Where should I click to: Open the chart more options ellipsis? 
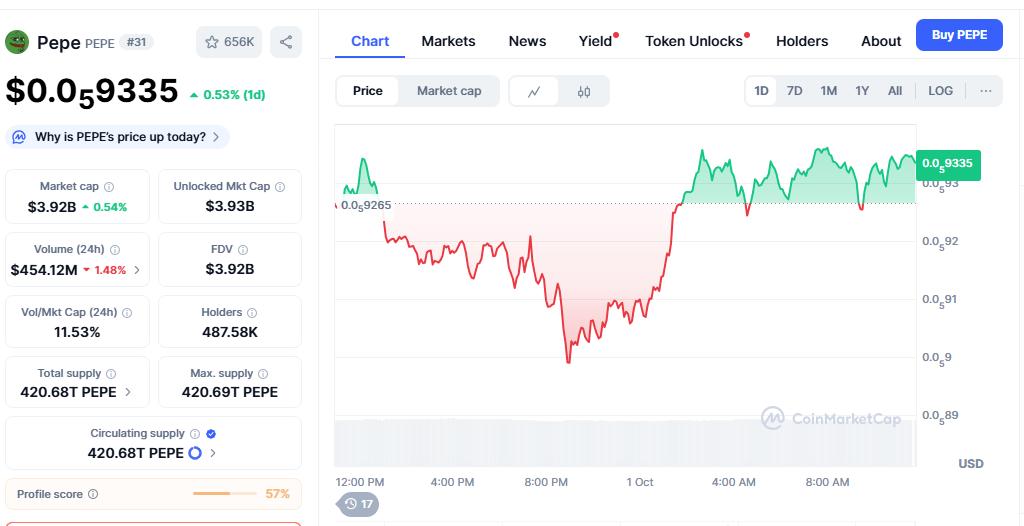986,91
